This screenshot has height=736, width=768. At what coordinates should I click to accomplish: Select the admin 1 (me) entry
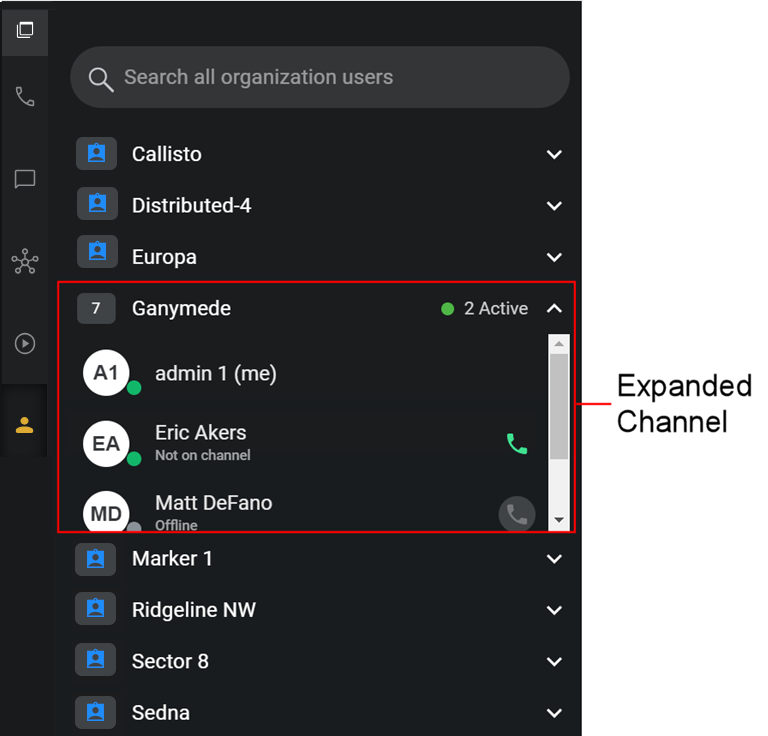click(x=216, y=374)
